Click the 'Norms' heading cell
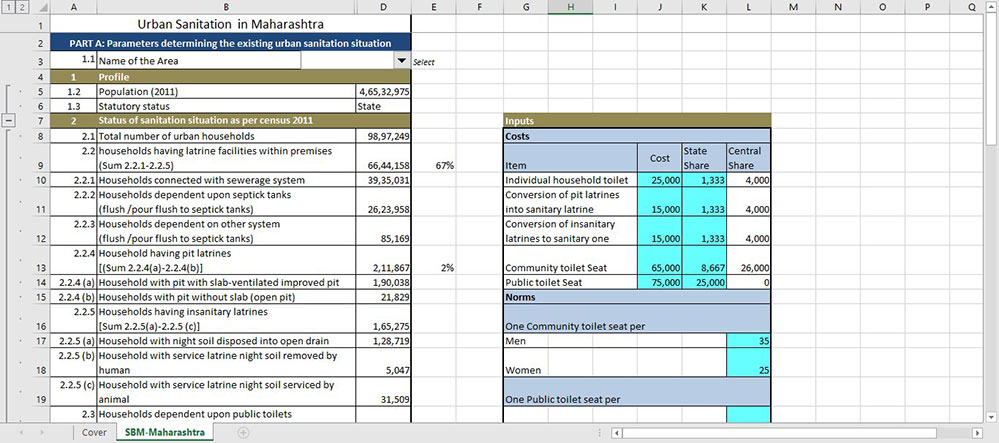Screen dimensions: 999x443 click(637, 298)
